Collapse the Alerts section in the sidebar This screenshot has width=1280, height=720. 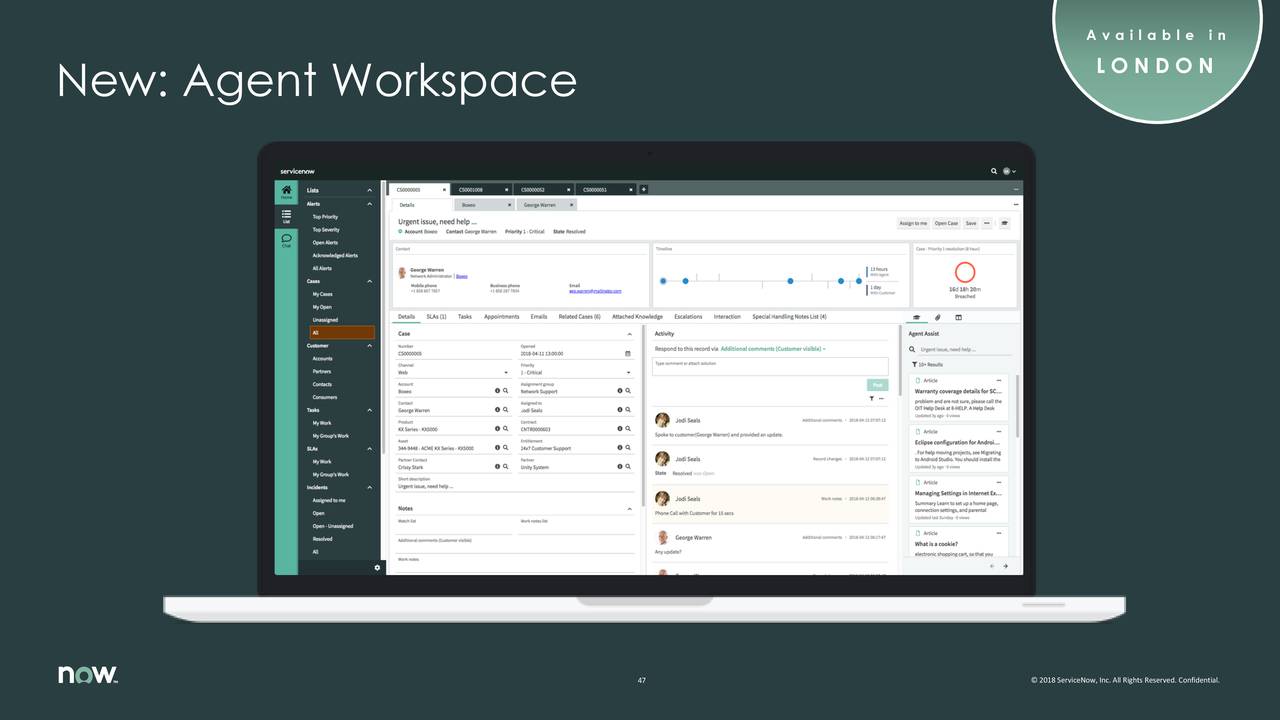368,203
